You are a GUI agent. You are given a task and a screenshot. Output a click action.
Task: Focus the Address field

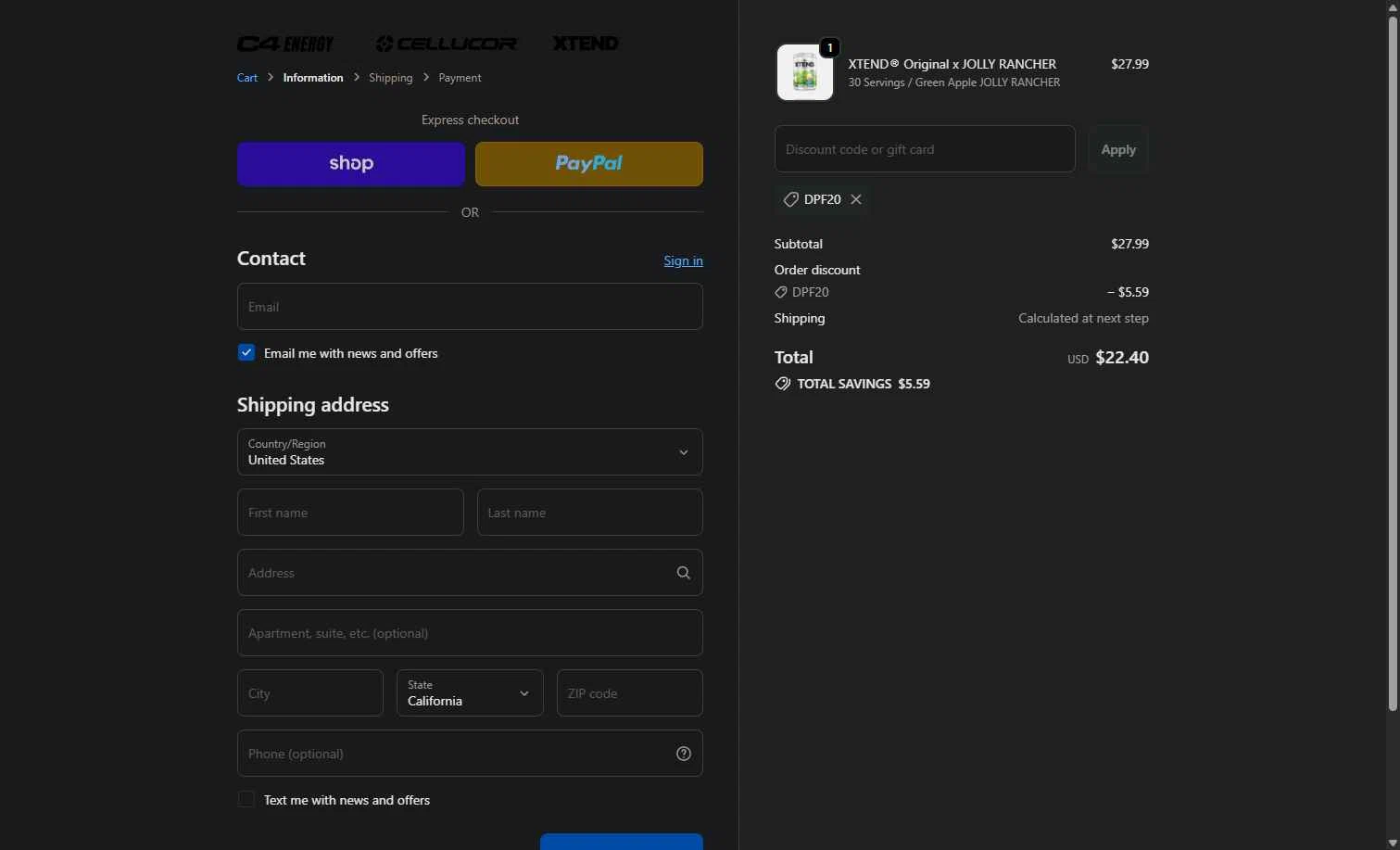pyautogui.click(x=470, y=573)
